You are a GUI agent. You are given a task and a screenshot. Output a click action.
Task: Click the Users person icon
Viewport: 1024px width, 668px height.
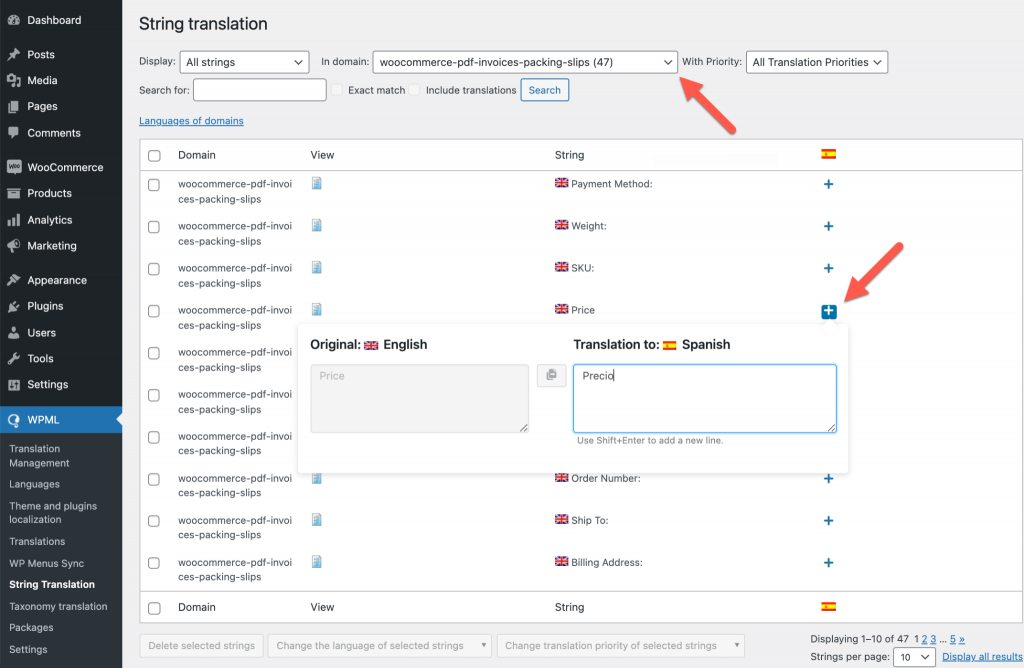[x=14, y=332]
